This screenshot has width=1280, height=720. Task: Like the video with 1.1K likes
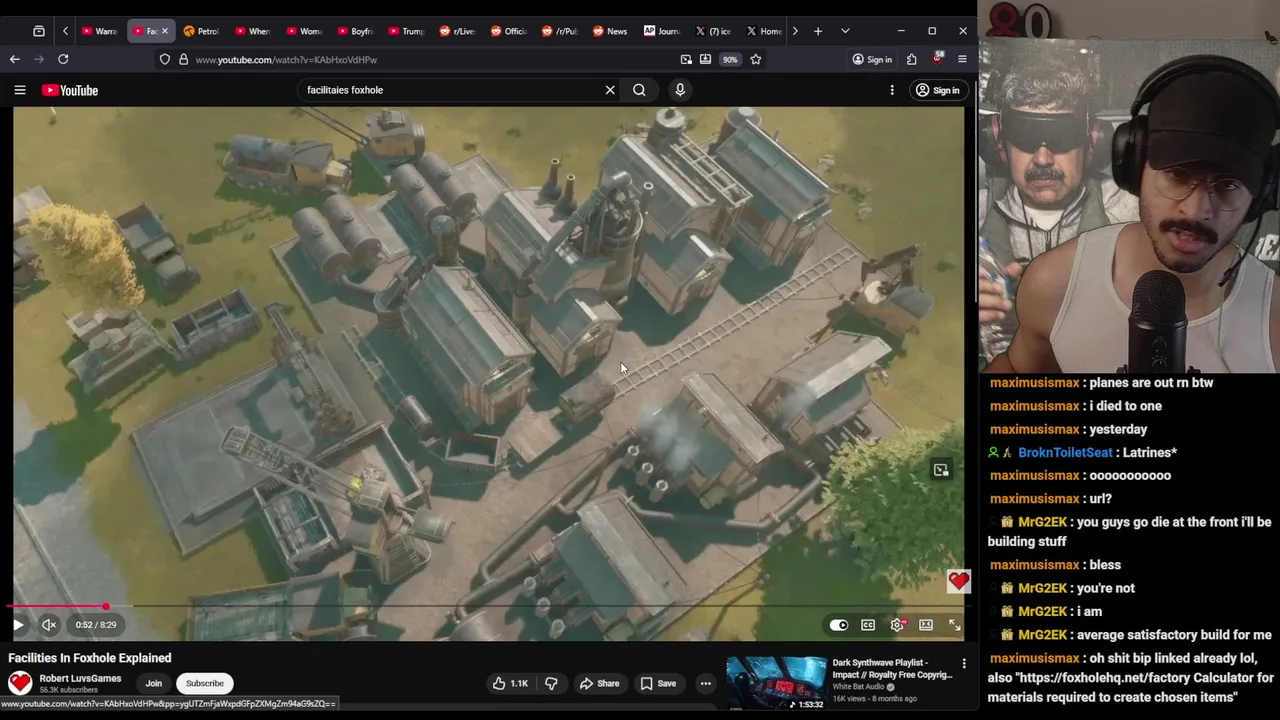point(510,683)
